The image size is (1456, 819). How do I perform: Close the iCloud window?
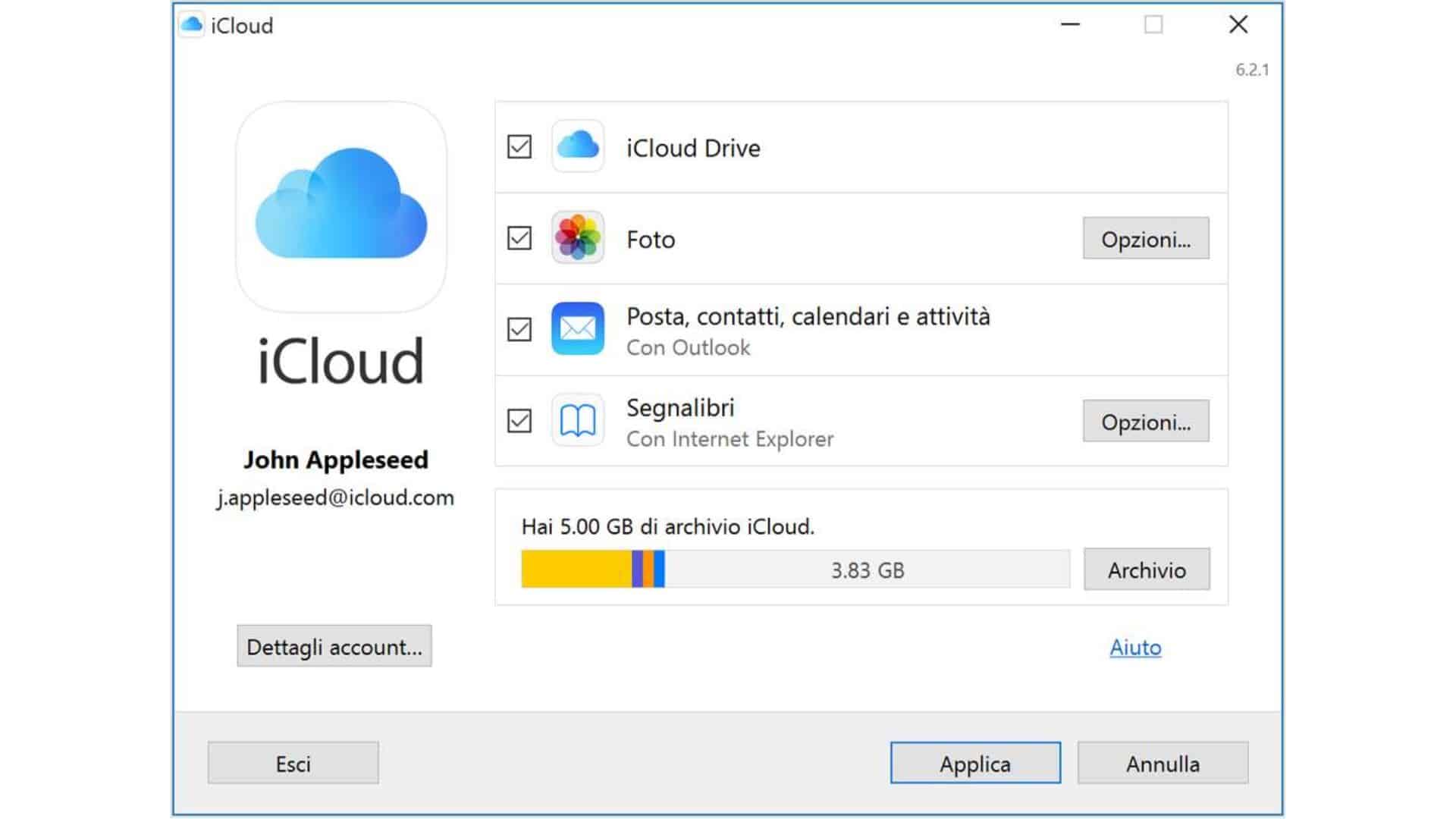tap(1238, 24)
